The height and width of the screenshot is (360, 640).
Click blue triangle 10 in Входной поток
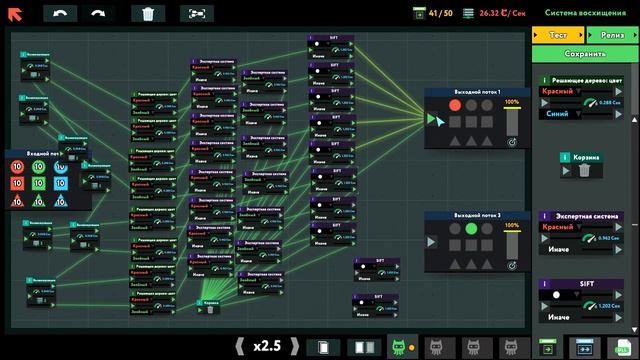click(x=60, y=200)
